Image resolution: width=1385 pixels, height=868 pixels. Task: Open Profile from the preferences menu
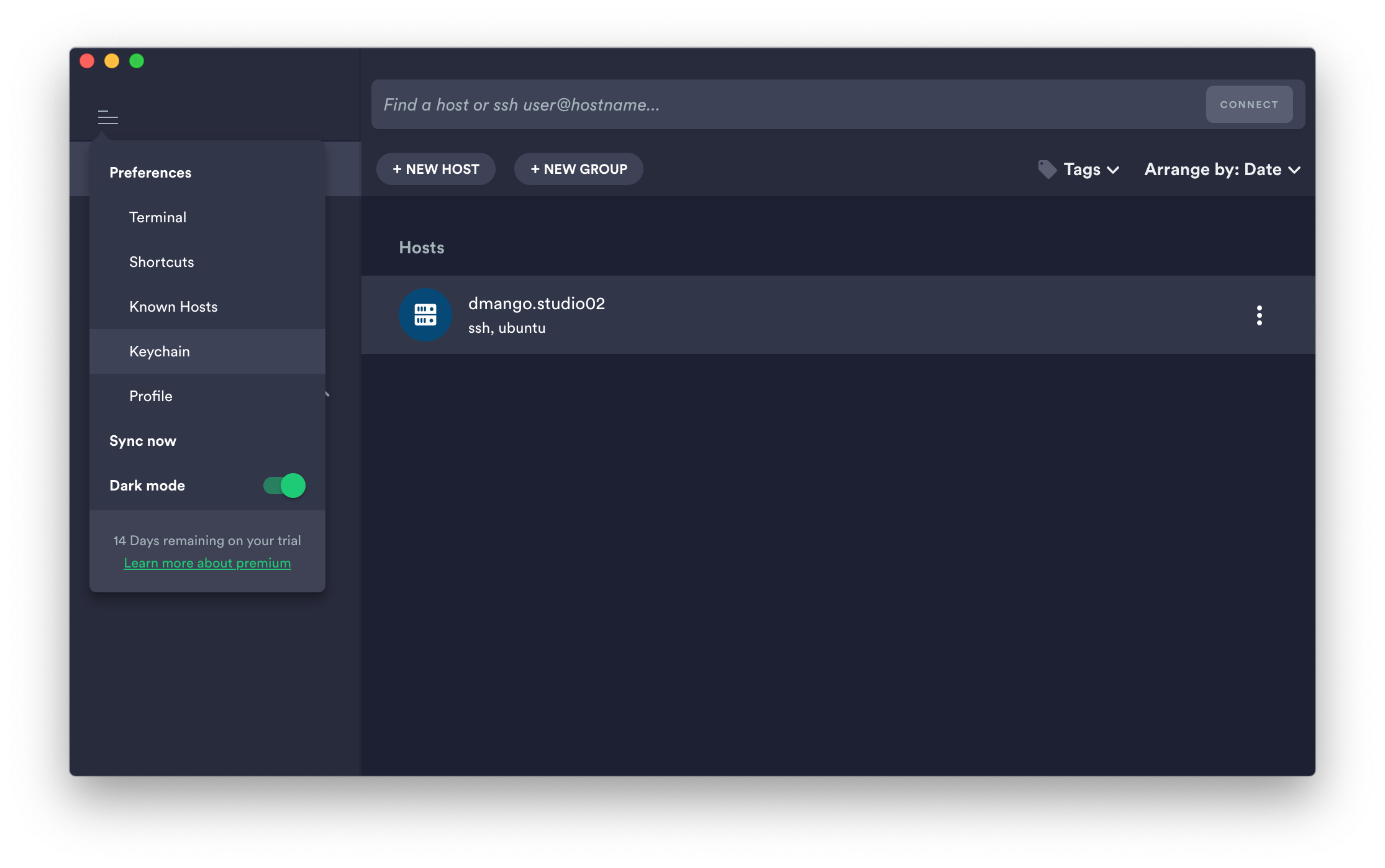tap(151, 396)
